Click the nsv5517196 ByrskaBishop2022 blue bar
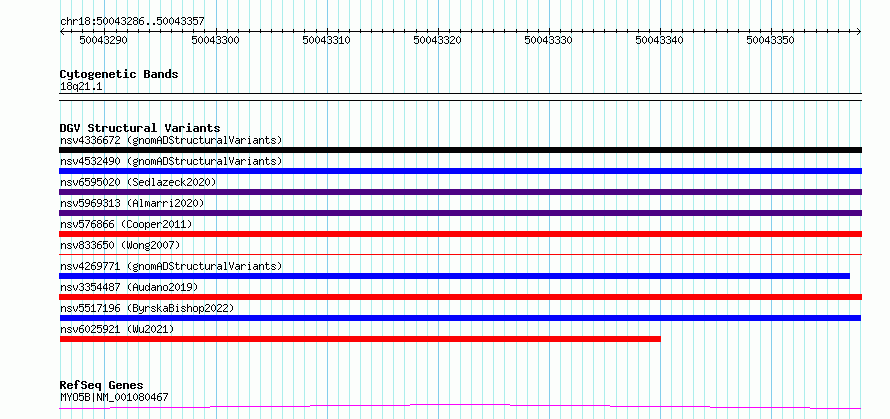This screenshot has width=890, height=419. point(460,318)
